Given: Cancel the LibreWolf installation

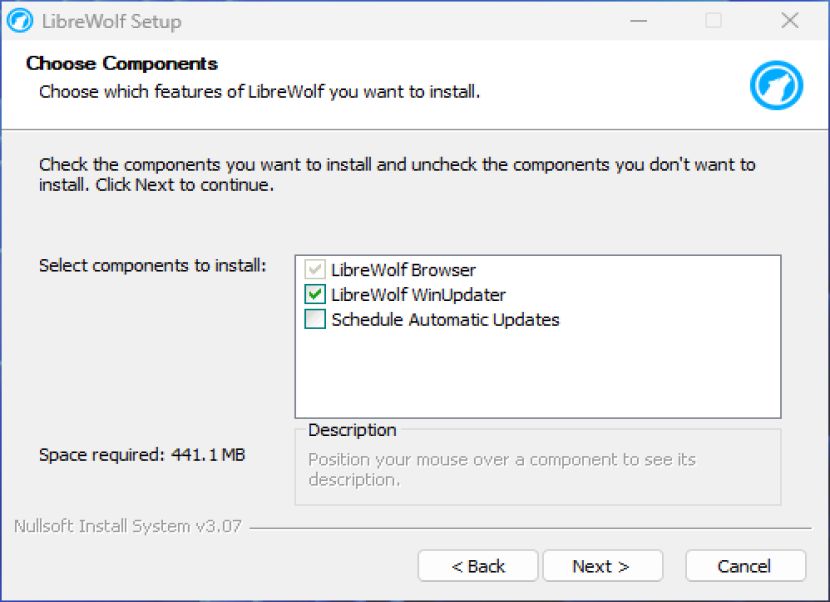Looking at the screenshot, I should coord(745,566).
